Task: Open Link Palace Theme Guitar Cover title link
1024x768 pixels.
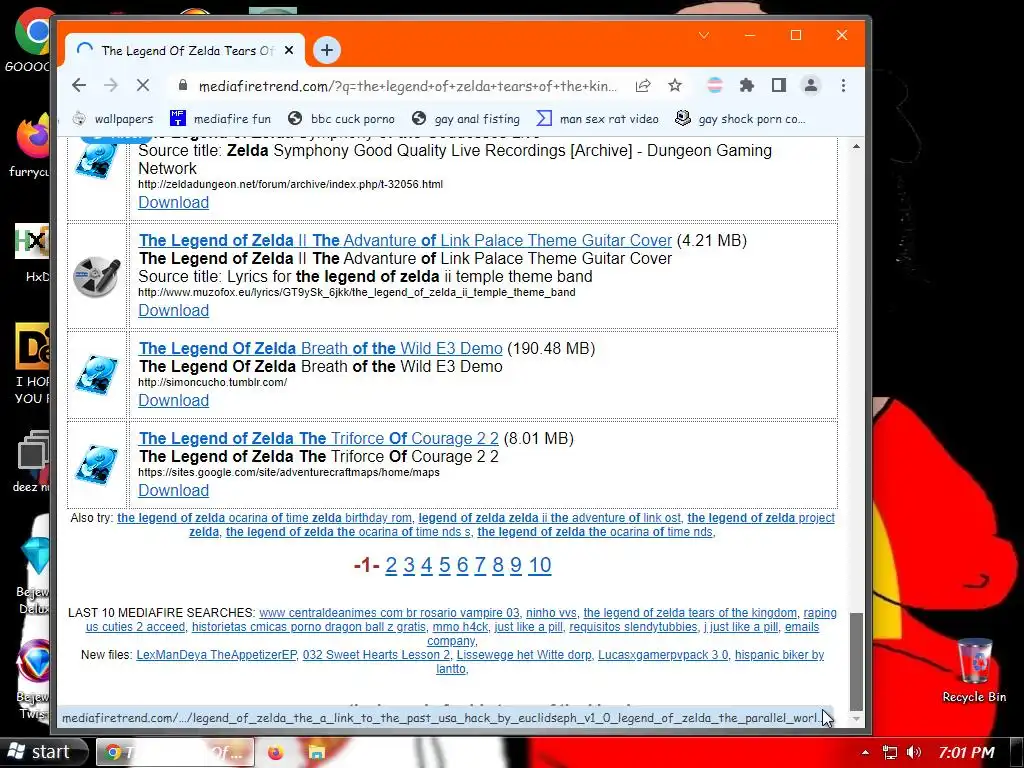Action: [x=405, y=240]
